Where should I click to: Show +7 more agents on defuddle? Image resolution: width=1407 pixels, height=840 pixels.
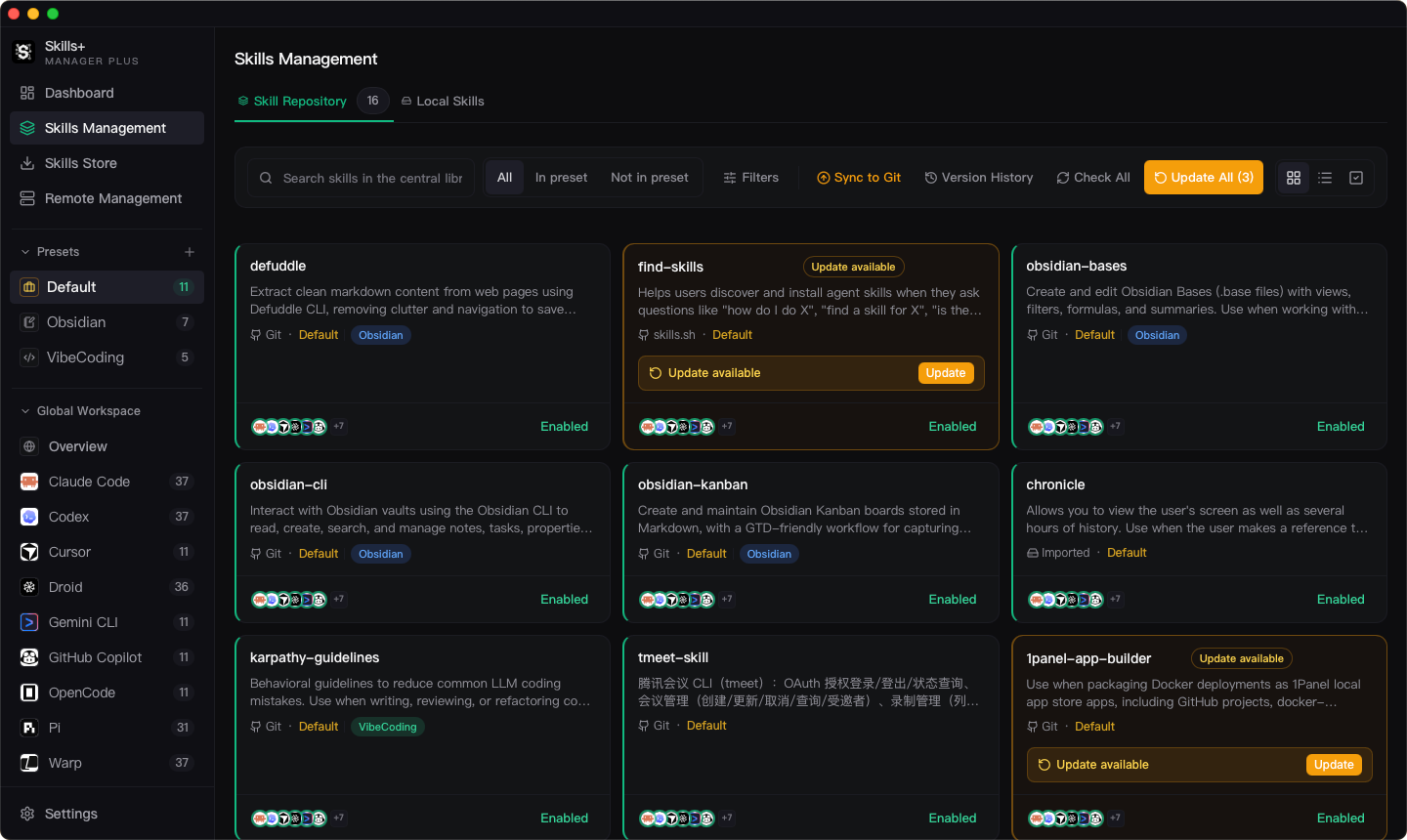[x=339, y=426]
